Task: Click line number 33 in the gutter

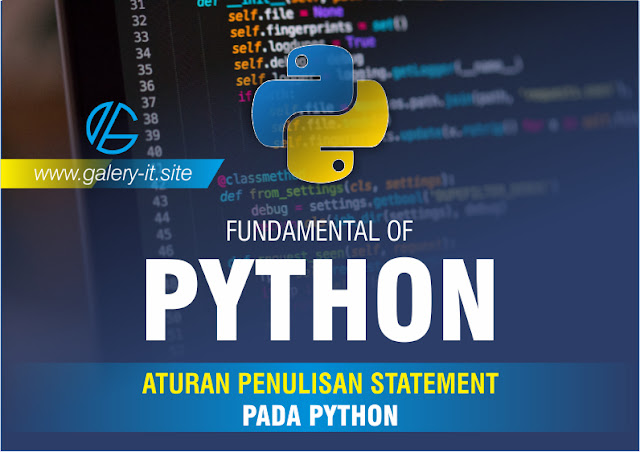Action: tap(141, 37)
